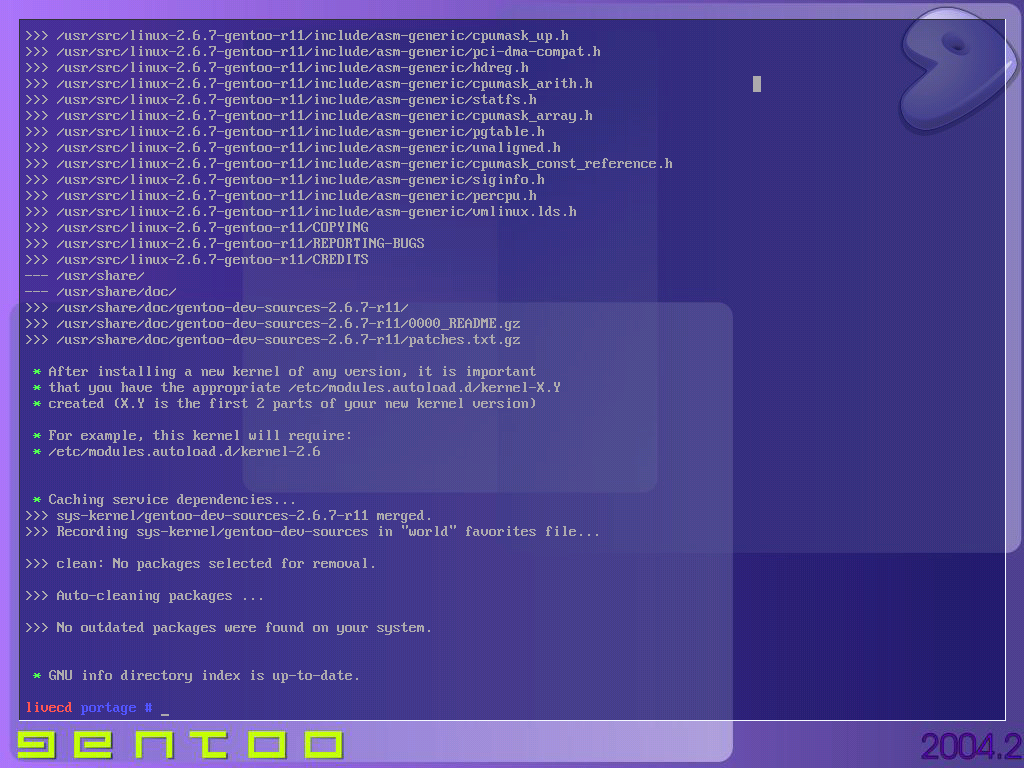This screenshot has width=1024, height=768.
Task: Click the line ending in 'unaligned.h'
Action: 293,148
